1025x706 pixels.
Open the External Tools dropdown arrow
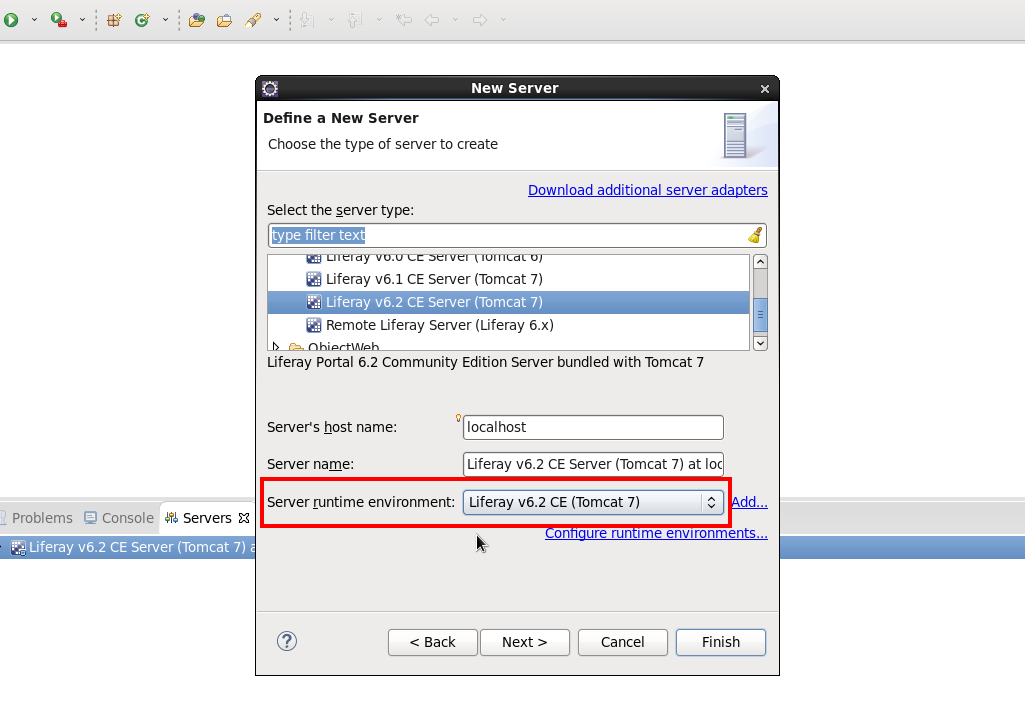pyautogui.click(x=82, y=20)
